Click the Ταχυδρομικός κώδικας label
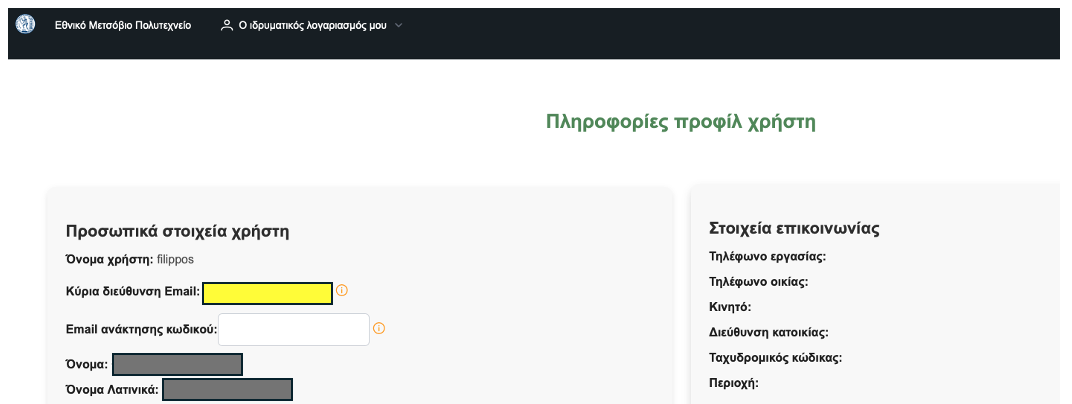 click(775, 357)
